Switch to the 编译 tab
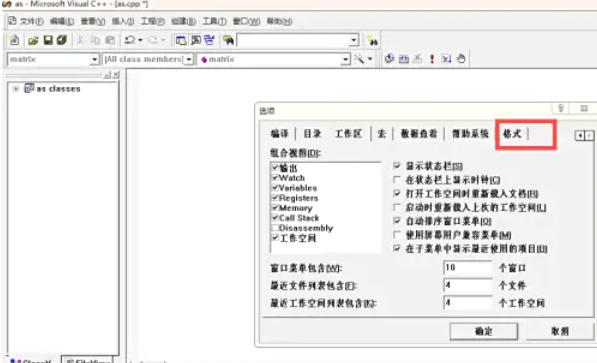The width and height of the screenshot is (597, 363). click(x=279, y=134)
